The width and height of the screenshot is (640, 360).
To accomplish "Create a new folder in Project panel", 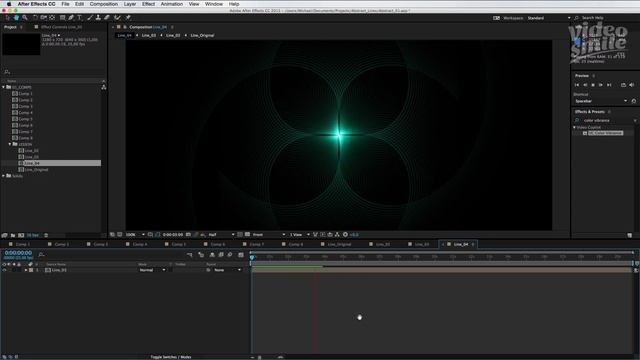I will (x=13, y=235).
